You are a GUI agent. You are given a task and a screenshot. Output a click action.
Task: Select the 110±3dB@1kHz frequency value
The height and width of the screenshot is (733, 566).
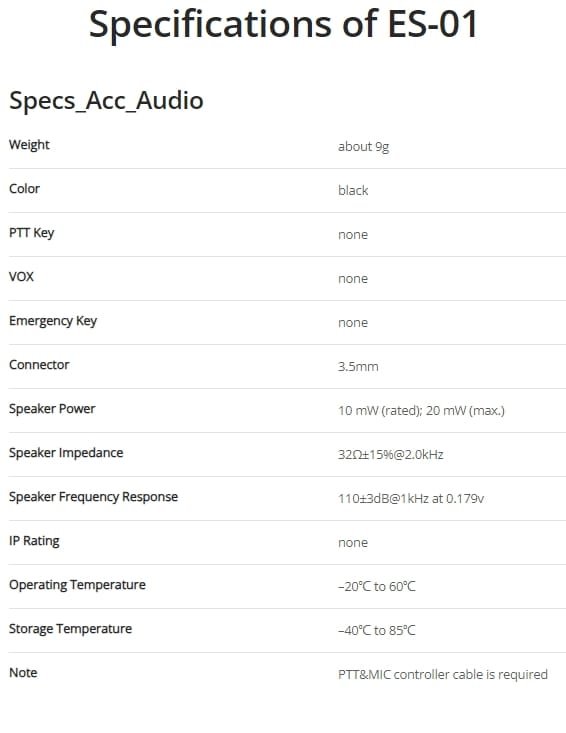point(410,498)
